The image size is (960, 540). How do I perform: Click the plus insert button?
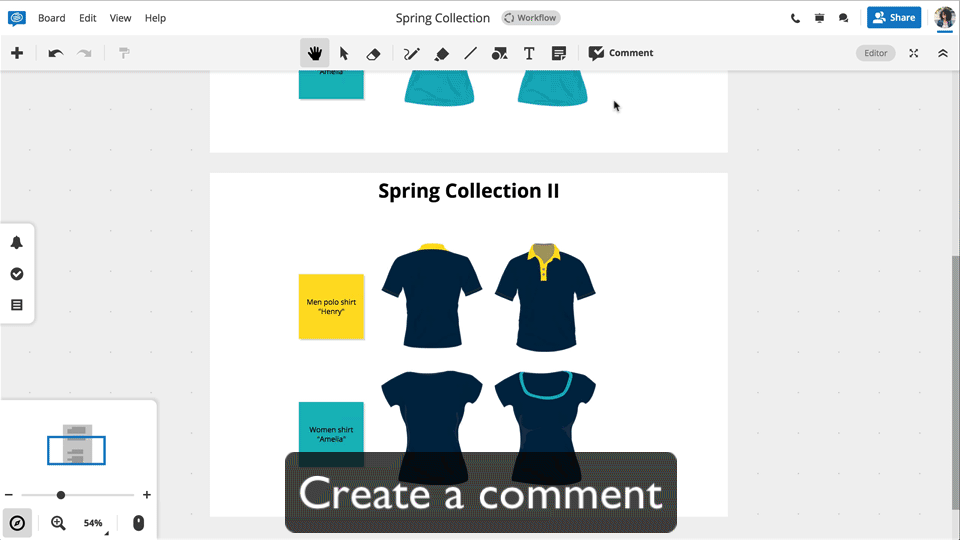(17, 53)
